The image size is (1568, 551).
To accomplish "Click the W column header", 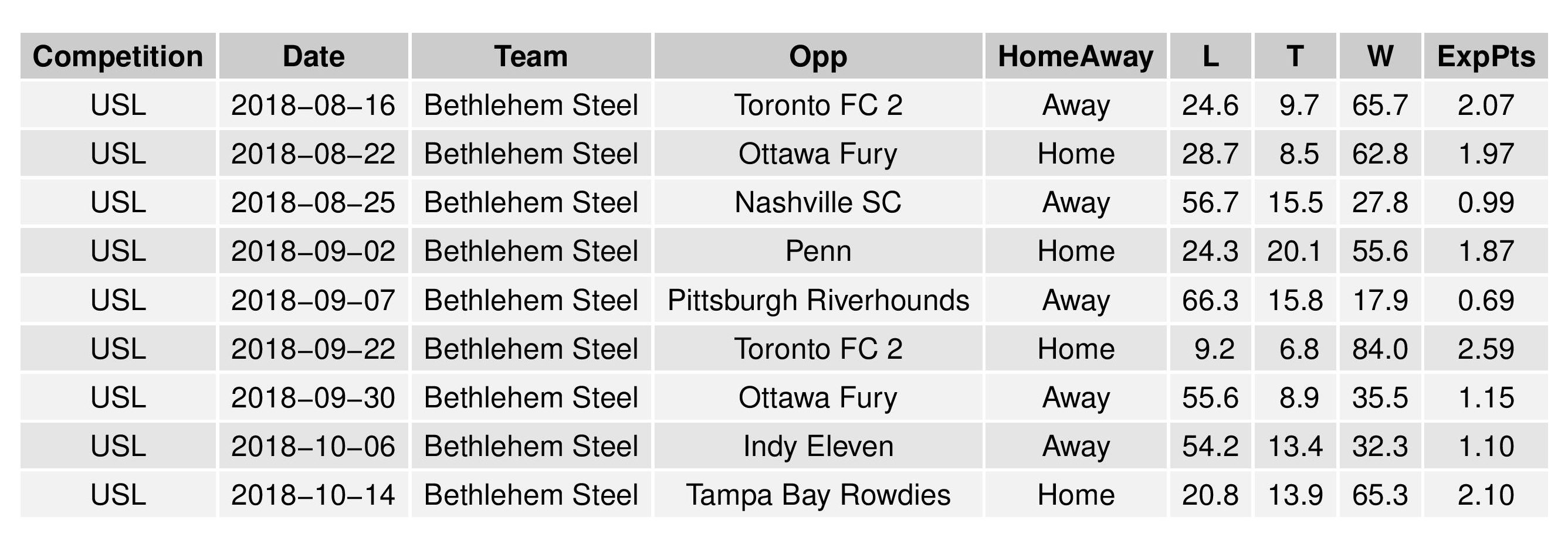I will [1380, 56].
